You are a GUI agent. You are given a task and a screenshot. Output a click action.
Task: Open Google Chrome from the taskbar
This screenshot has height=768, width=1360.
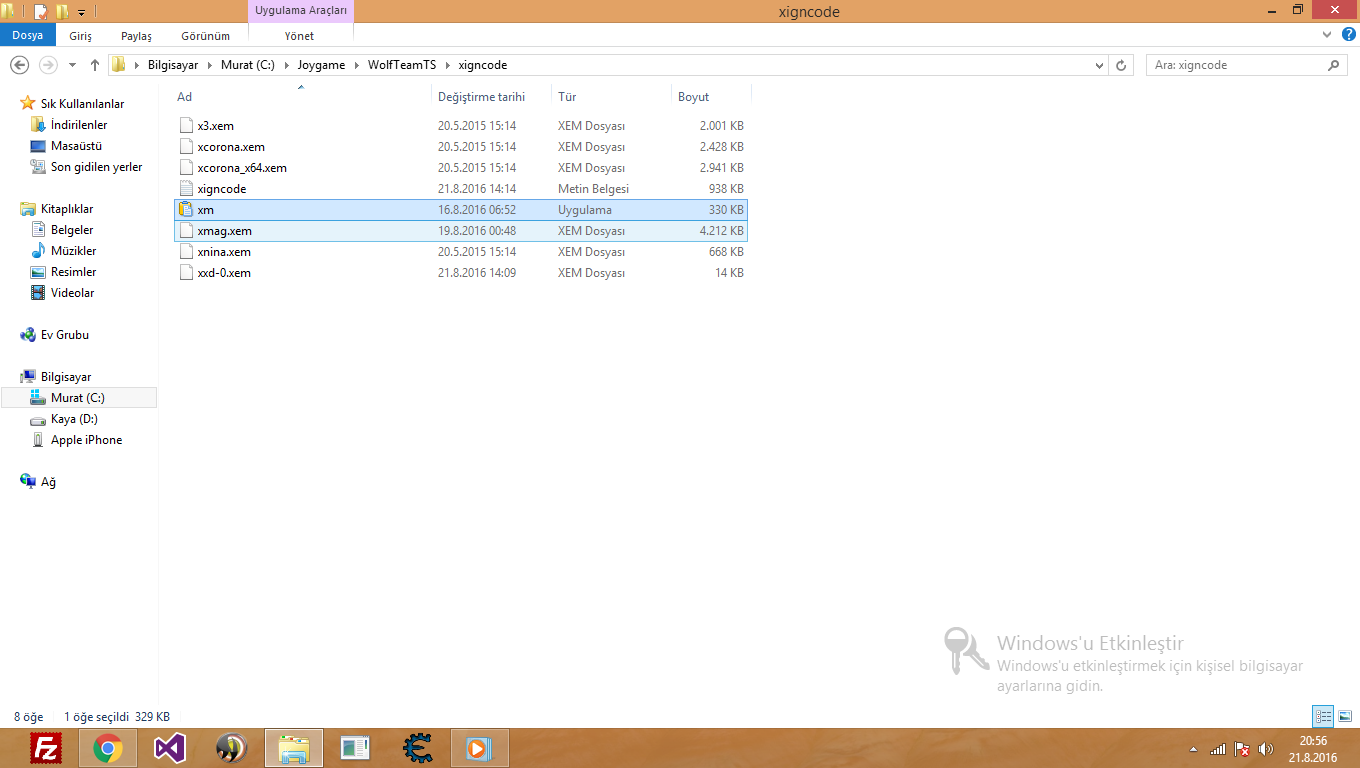tap(108, 748)
